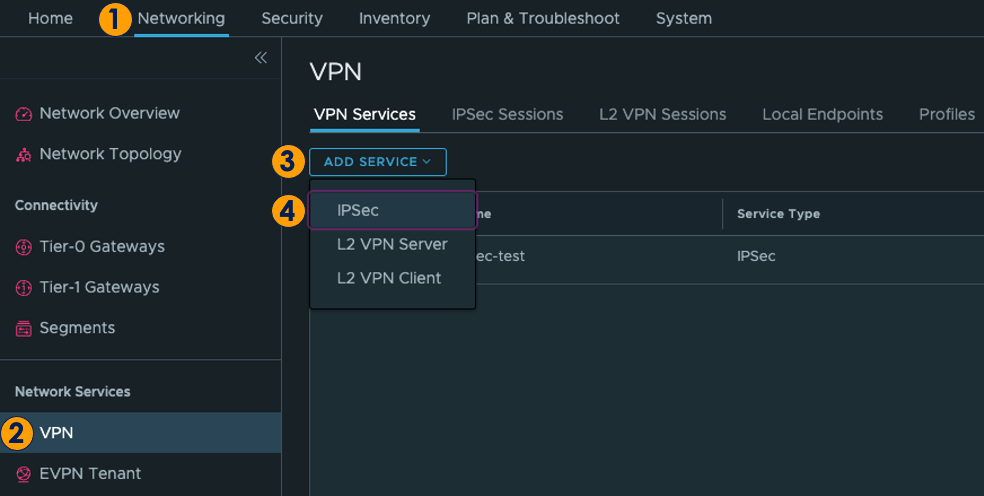Image resolution: width=984 pixels, height=496 pixels.
Task: Navigate to Tier-0 Gateways
Action: pos(102,247)
